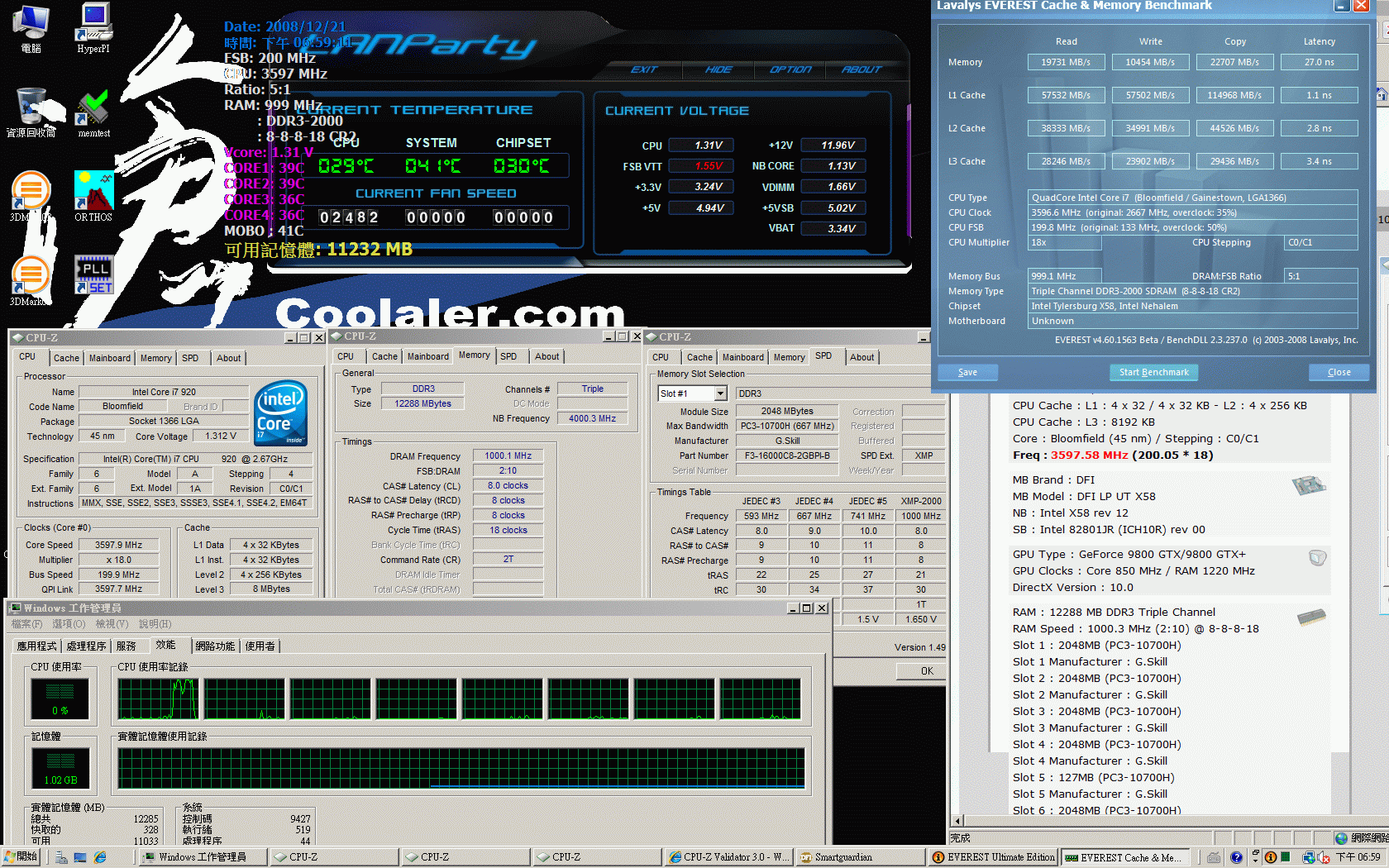Click the taskbar clock showing 下午 06:59
The width and height of the screenshot is (1389, 868).
point(1358,857)
